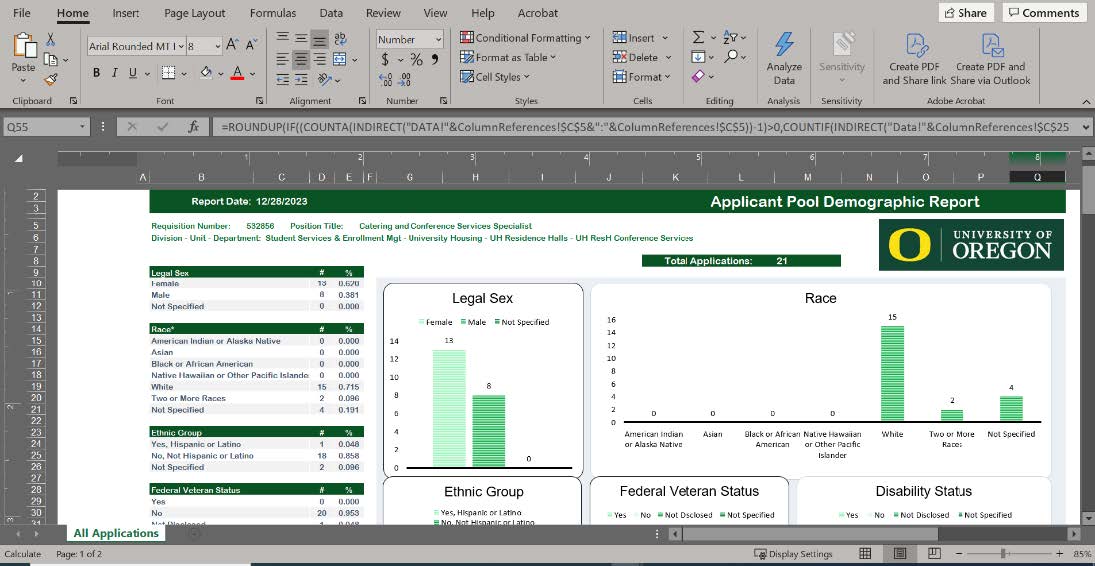The height and width of the screenshot is (566, 1095).
Task: Decrease font size with the smaller A icon
Action: click(x=251, y=45)
